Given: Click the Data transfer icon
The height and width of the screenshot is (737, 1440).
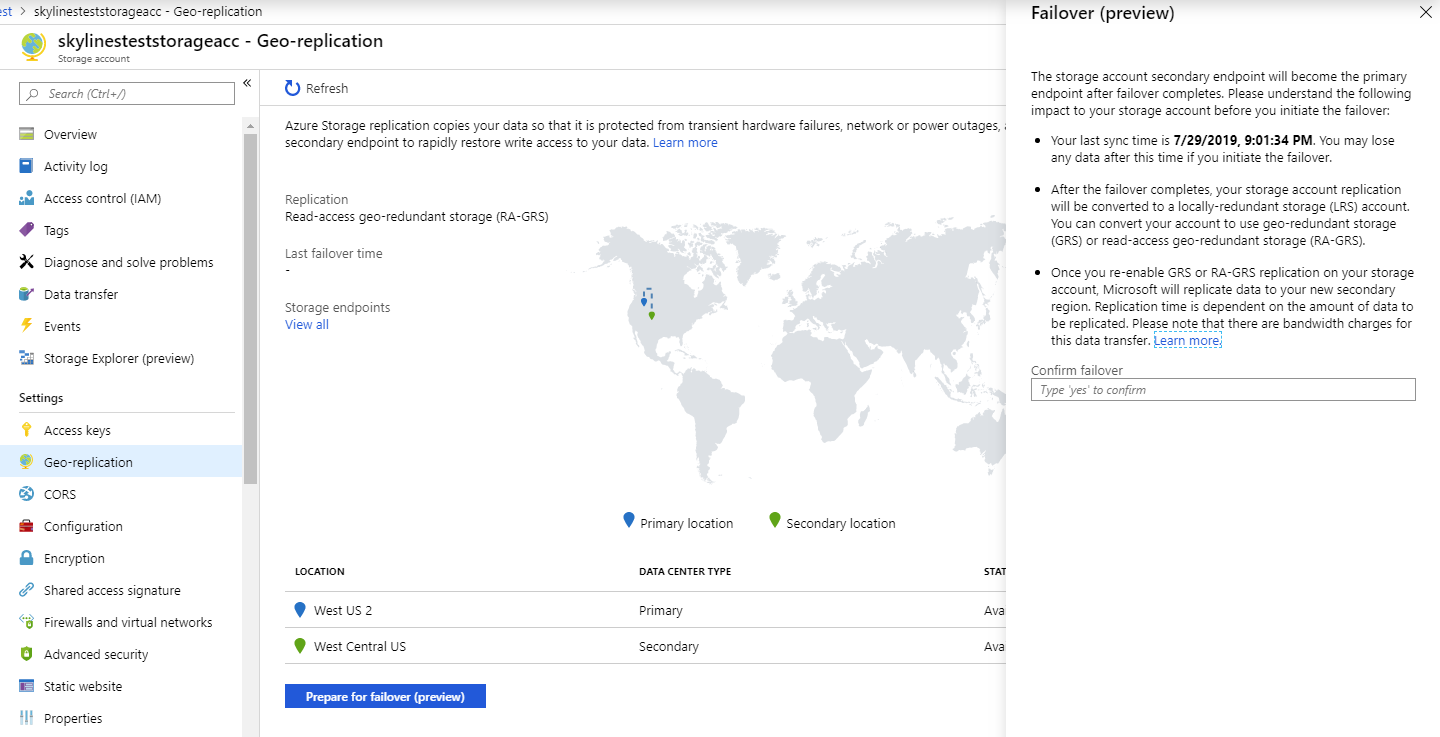Looking at the screenshot, I should 27,294.
